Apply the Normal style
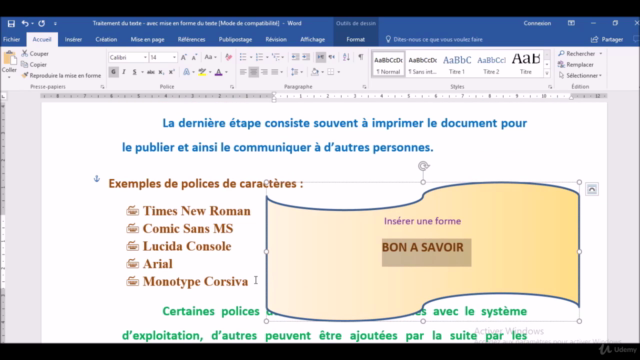 pyautogui.click(x=388, y=64)
